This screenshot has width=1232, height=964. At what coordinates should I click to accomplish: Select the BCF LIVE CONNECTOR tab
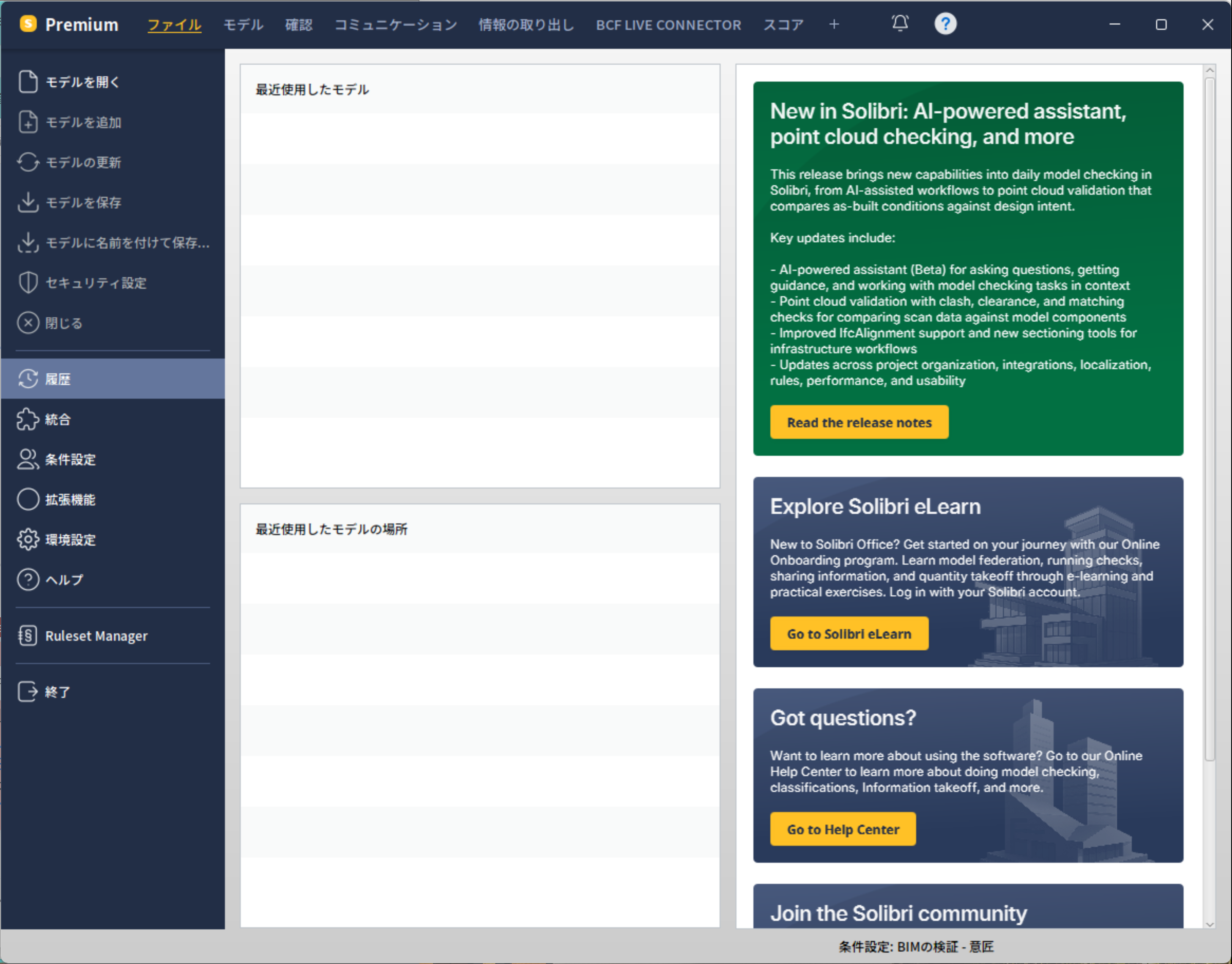coord(668,25)
